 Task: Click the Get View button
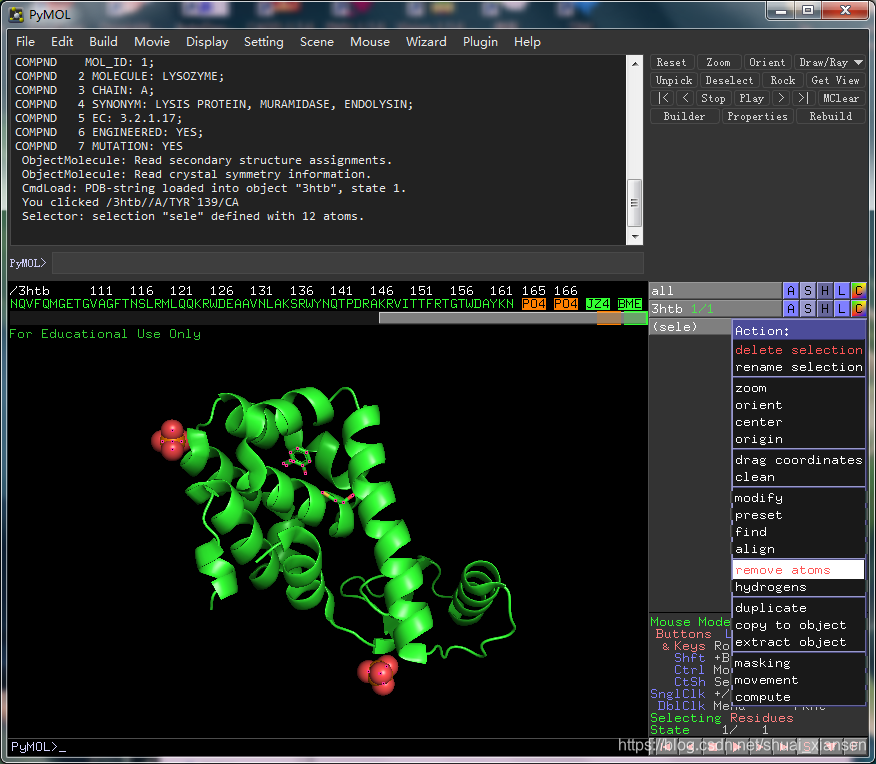coord(835,80)
